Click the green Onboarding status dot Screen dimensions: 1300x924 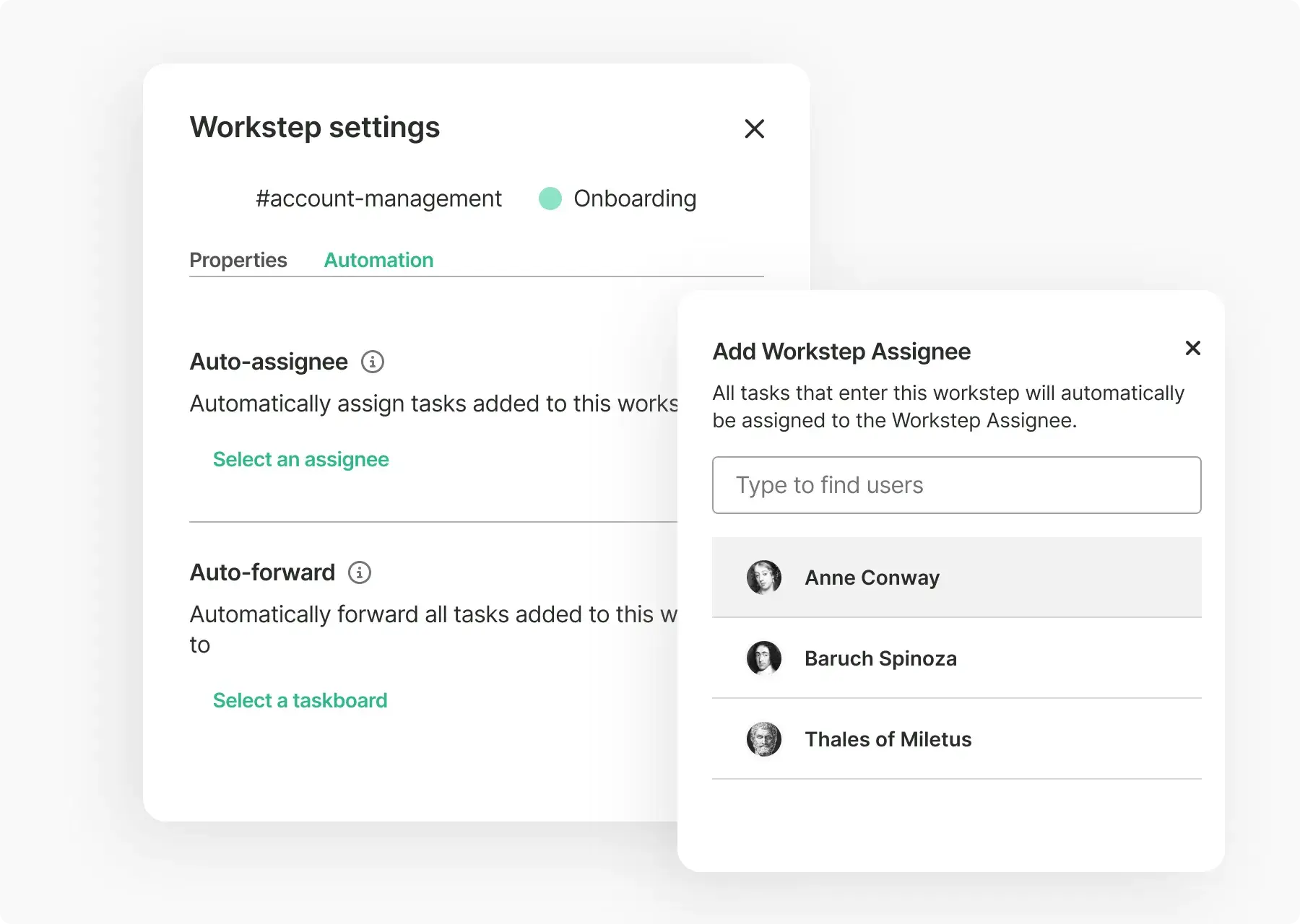pos(550,199)
